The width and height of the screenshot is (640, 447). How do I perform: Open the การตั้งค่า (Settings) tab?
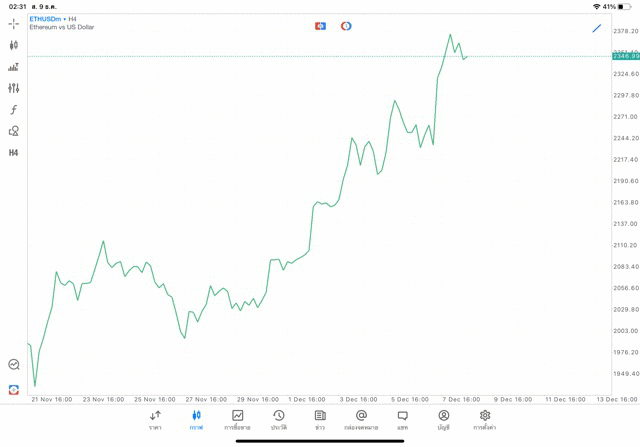click(x=485, y=420)
